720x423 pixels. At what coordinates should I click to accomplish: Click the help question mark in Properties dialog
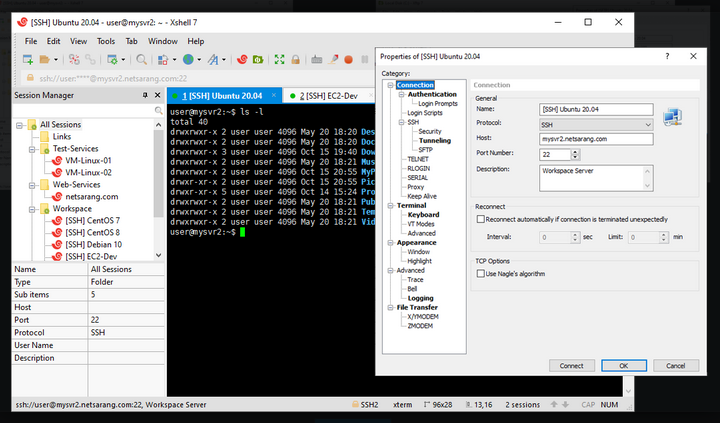pyautogui.click(x=667, y=56)
